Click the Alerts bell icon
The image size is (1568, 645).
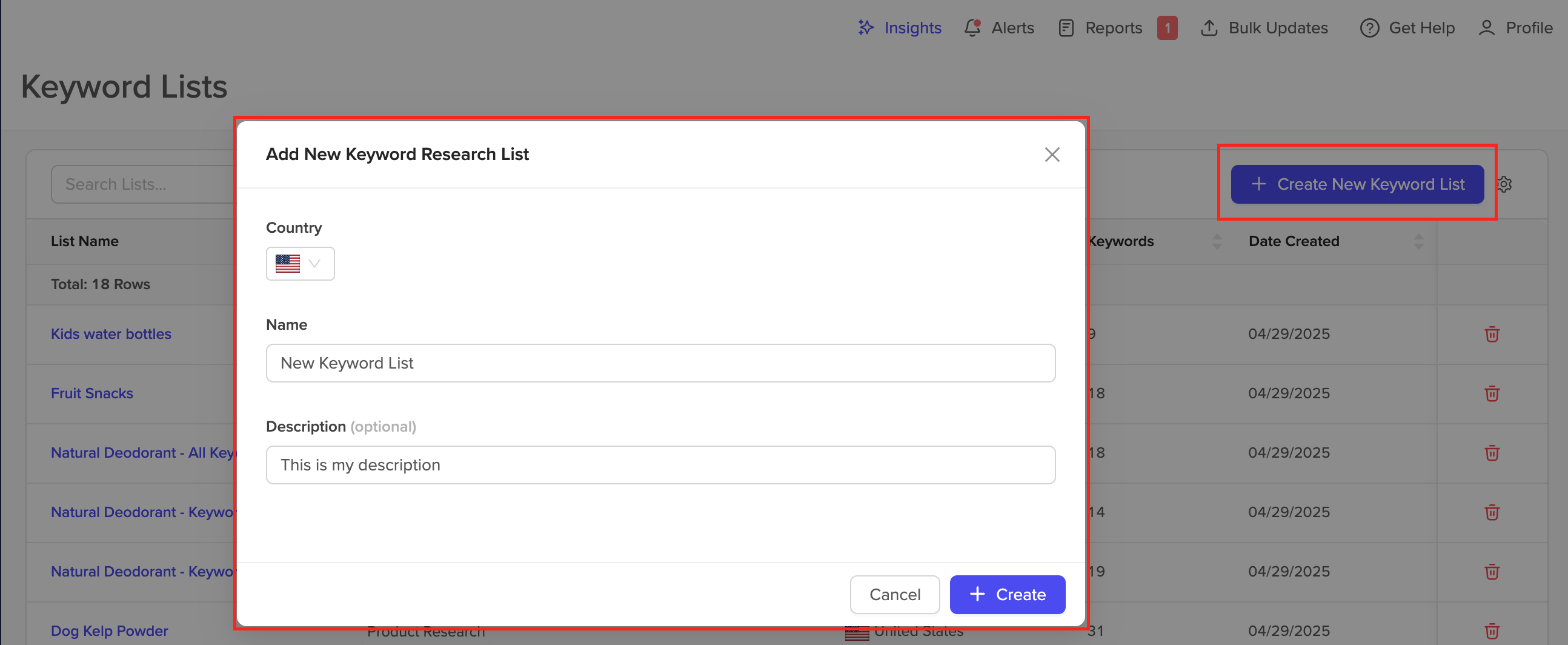[x=972, y=28]
